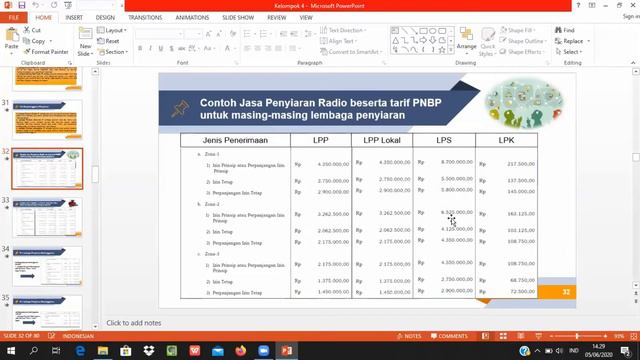The image size is (640, 360).
Task: Click the slide title text box
Action: [x=321, y=109]
